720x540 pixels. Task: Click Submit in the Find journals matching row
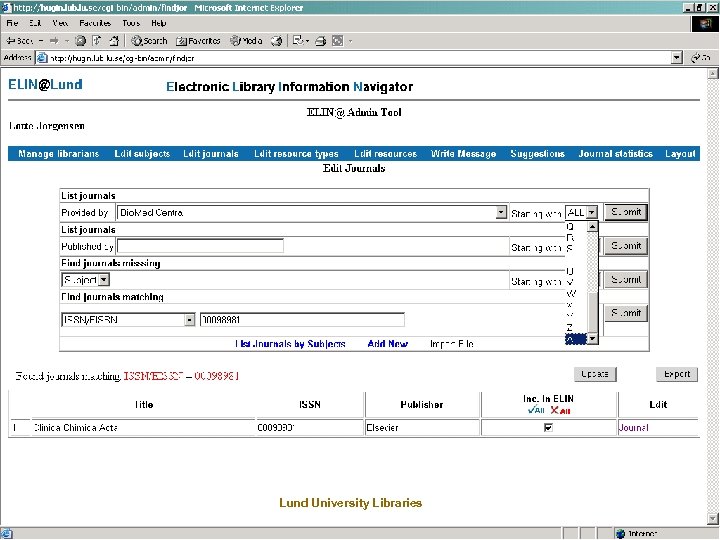pos(626,313)
